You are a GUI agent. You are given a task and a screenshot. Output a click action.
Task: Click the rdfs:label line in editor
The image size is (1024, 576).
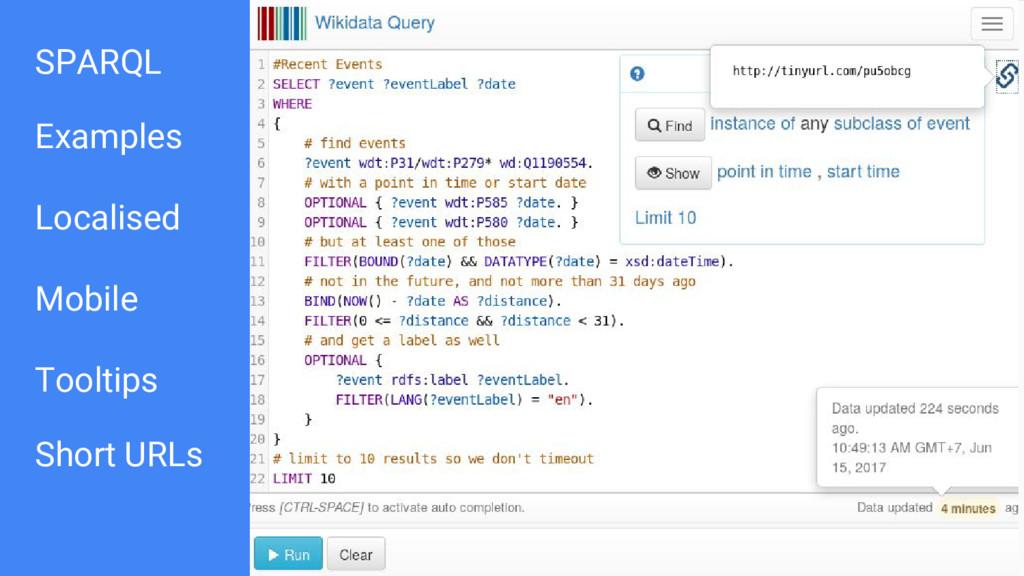(452, 380)
